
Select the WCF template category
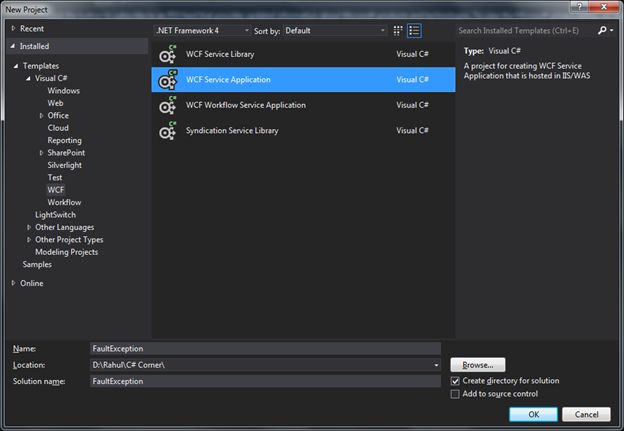point(56,190)
